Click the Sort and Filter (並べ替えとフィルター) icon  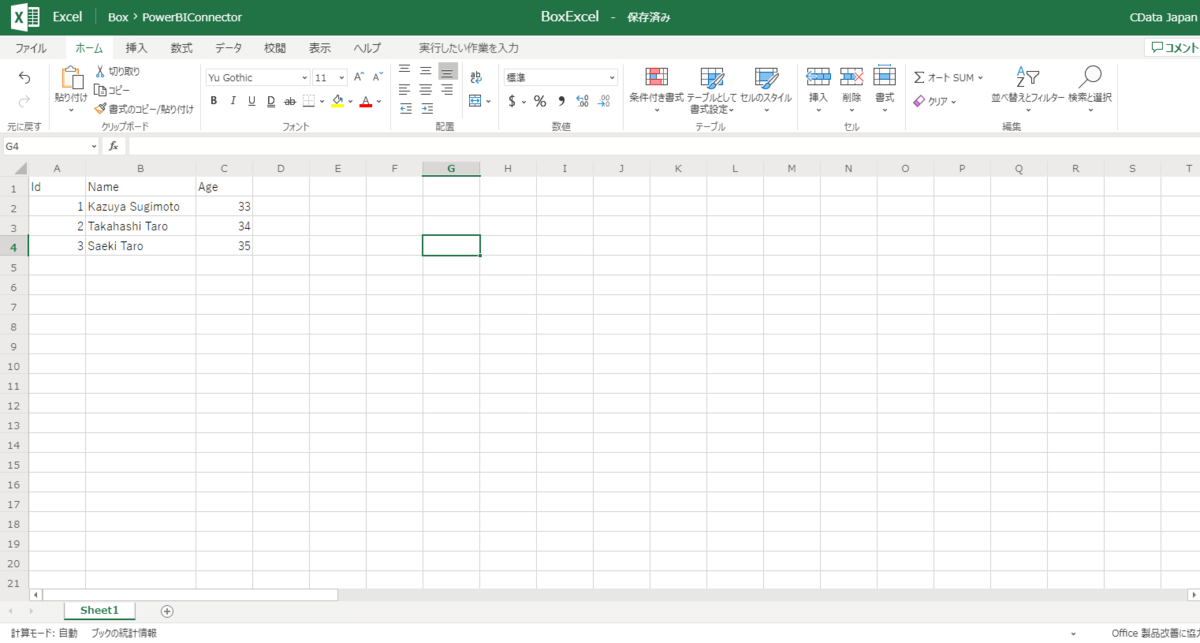1027,79
